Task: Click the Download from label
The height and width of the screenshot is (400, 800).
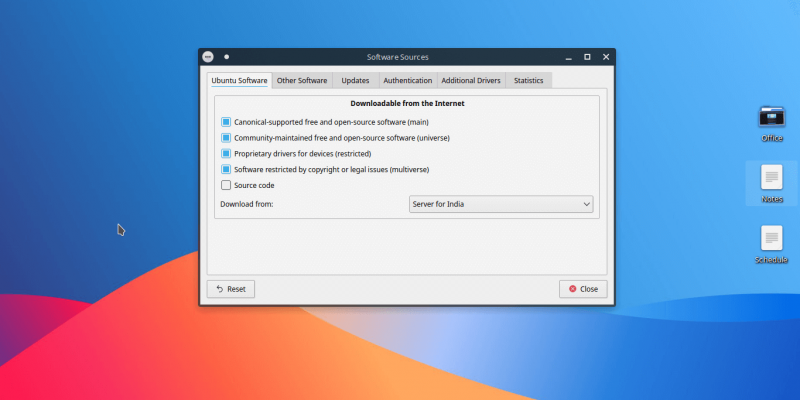Action: point(247,204)
